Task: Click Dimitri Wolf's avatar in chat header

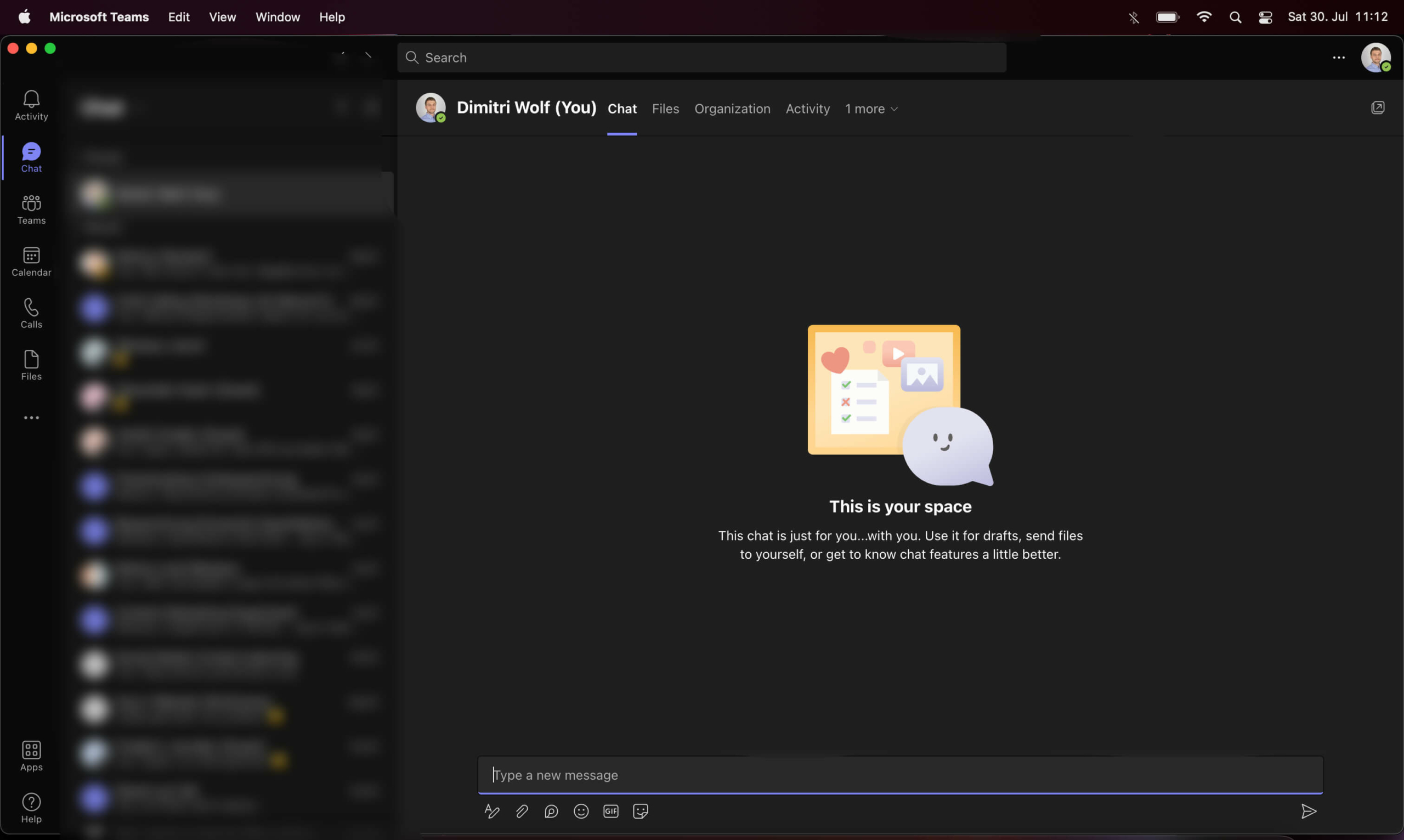Action: click(431, 107)
